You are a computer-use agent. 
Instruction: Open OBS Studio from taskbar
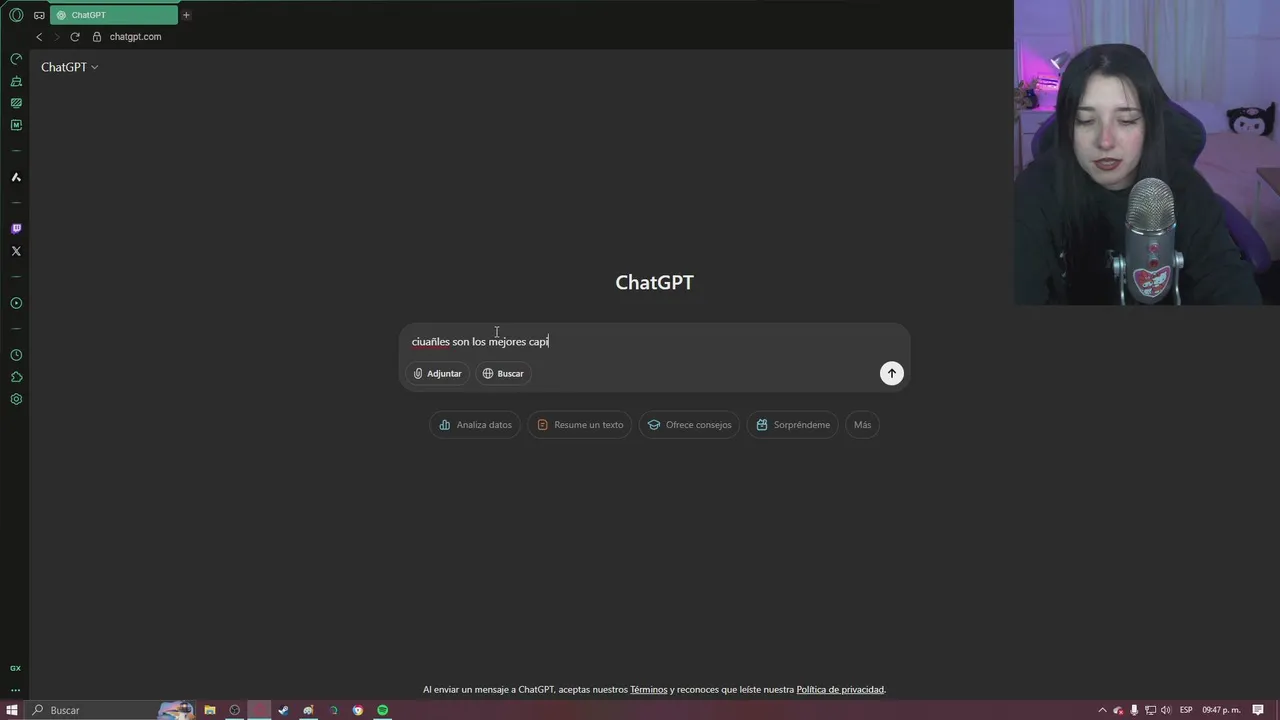point(235,710)
